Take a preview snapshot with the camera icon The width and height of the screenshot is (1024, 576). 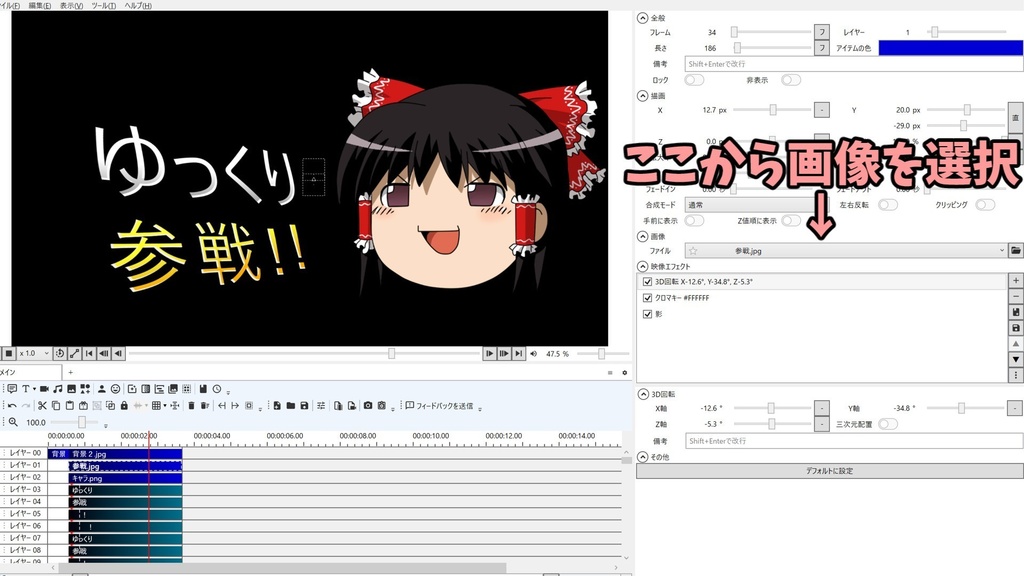coord(368,406)
